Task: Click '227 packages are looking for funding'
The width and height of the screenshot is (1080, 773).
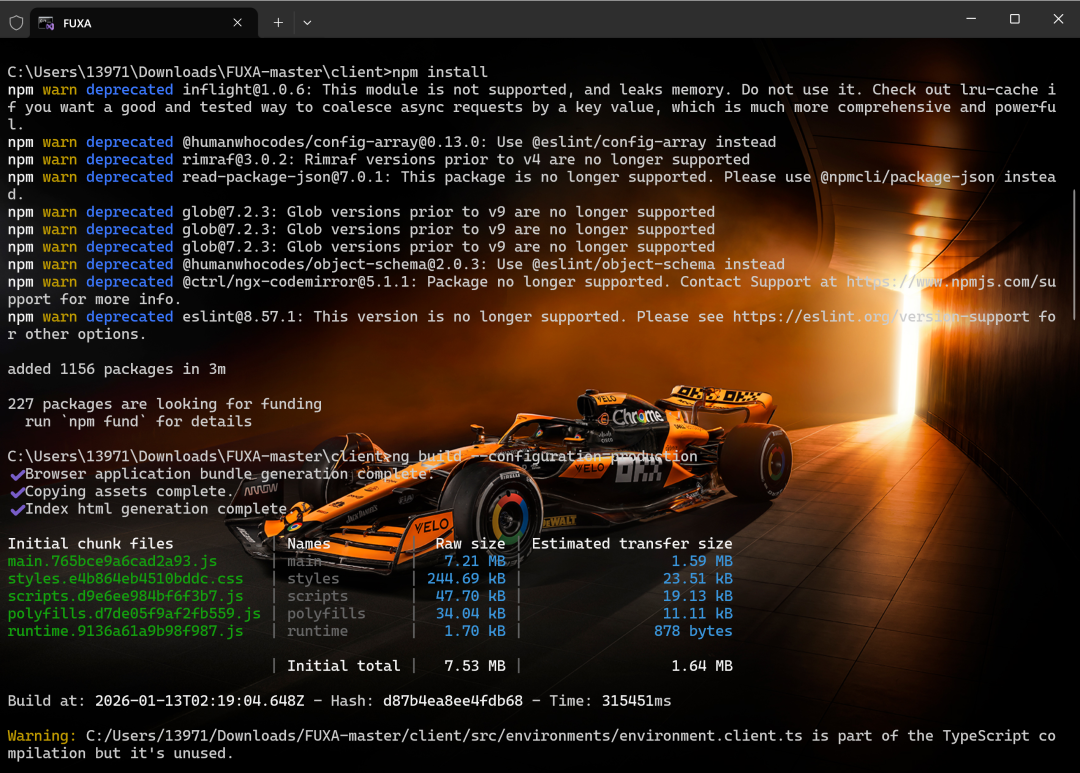Action: pos(165,404)
